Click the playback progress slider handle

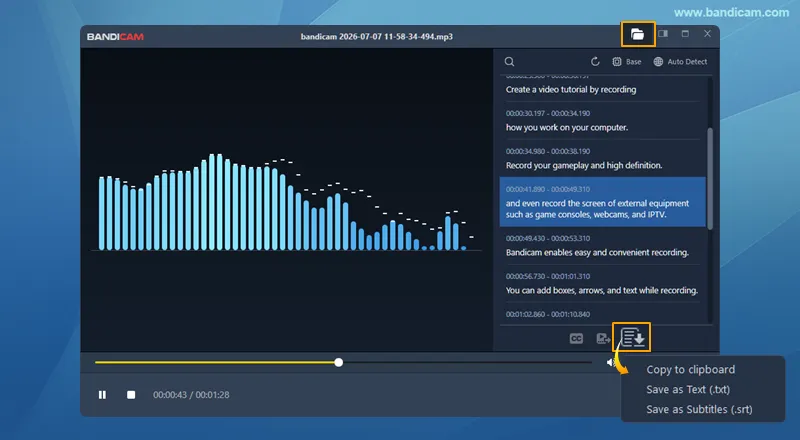(339, 362)
